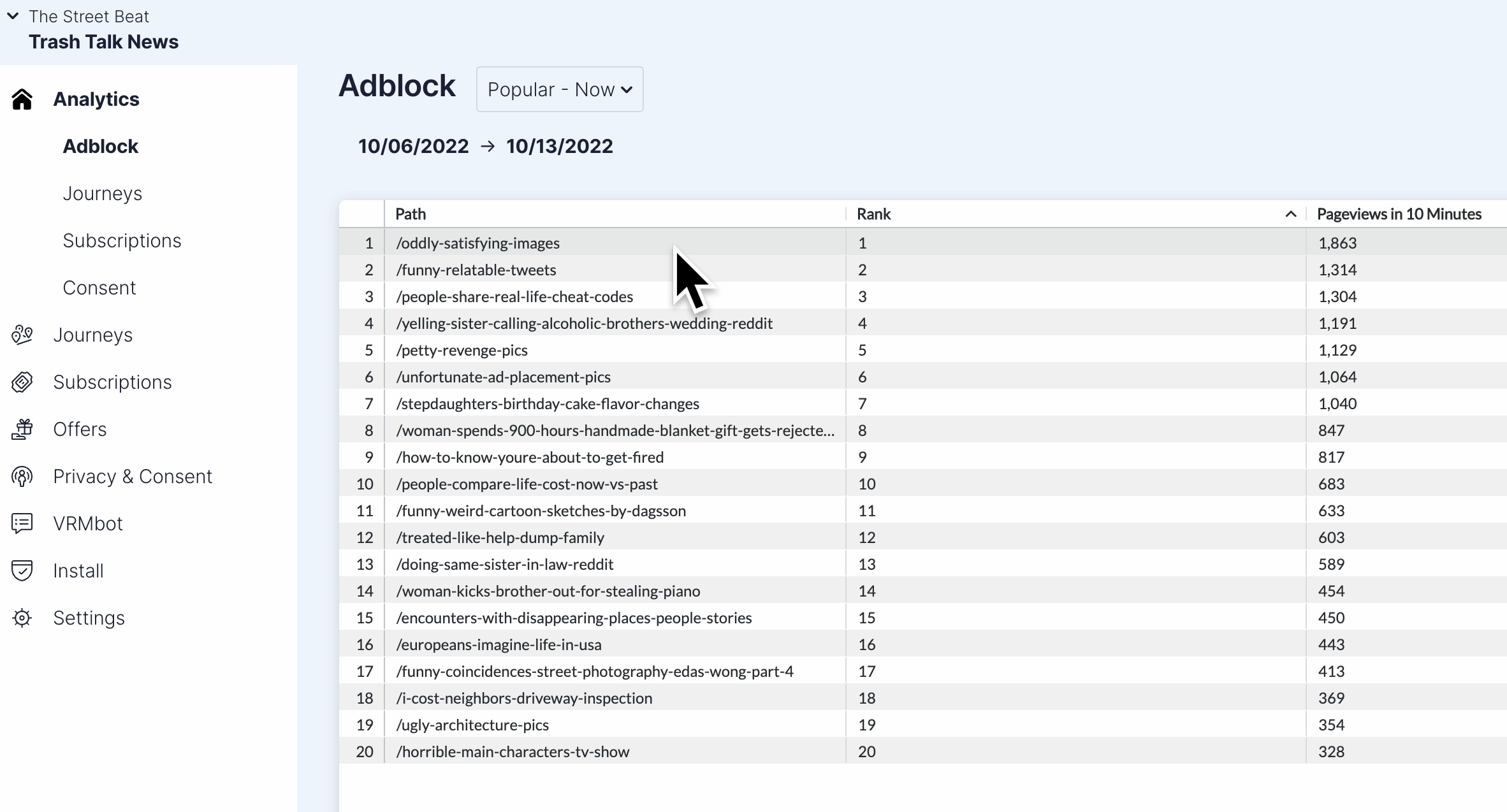This screenshot has height=812, width=1507.
Task: Click the Adblock page heading
Action: 397,86
